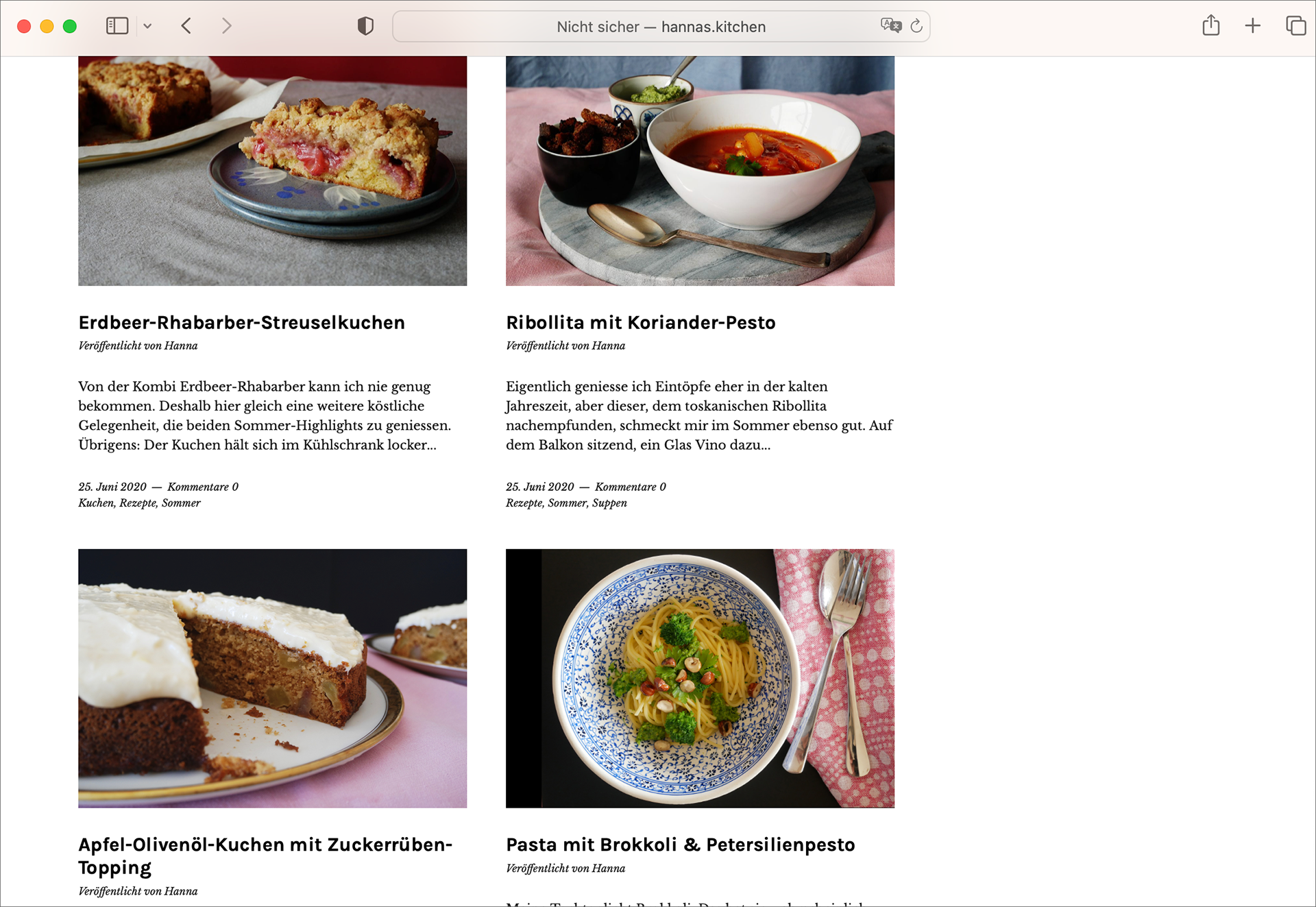Open the Apfel-Olivenöl-Kuchen mit Zuckerrüben-Topping post
This screenshot has width=1316, height=907.
pos(265,856)
